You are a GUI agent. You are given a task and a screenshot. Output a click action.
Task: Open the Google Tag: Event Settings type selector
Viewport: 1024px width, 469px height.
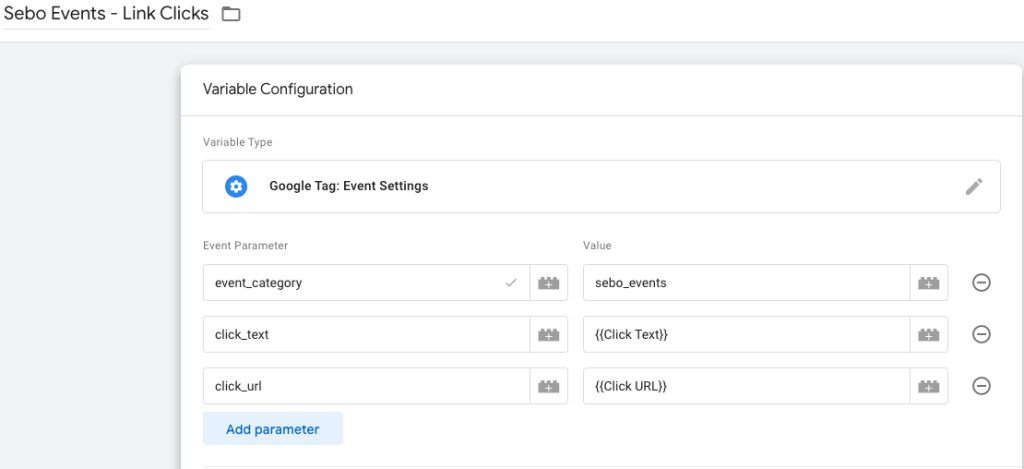click(601, 187)
